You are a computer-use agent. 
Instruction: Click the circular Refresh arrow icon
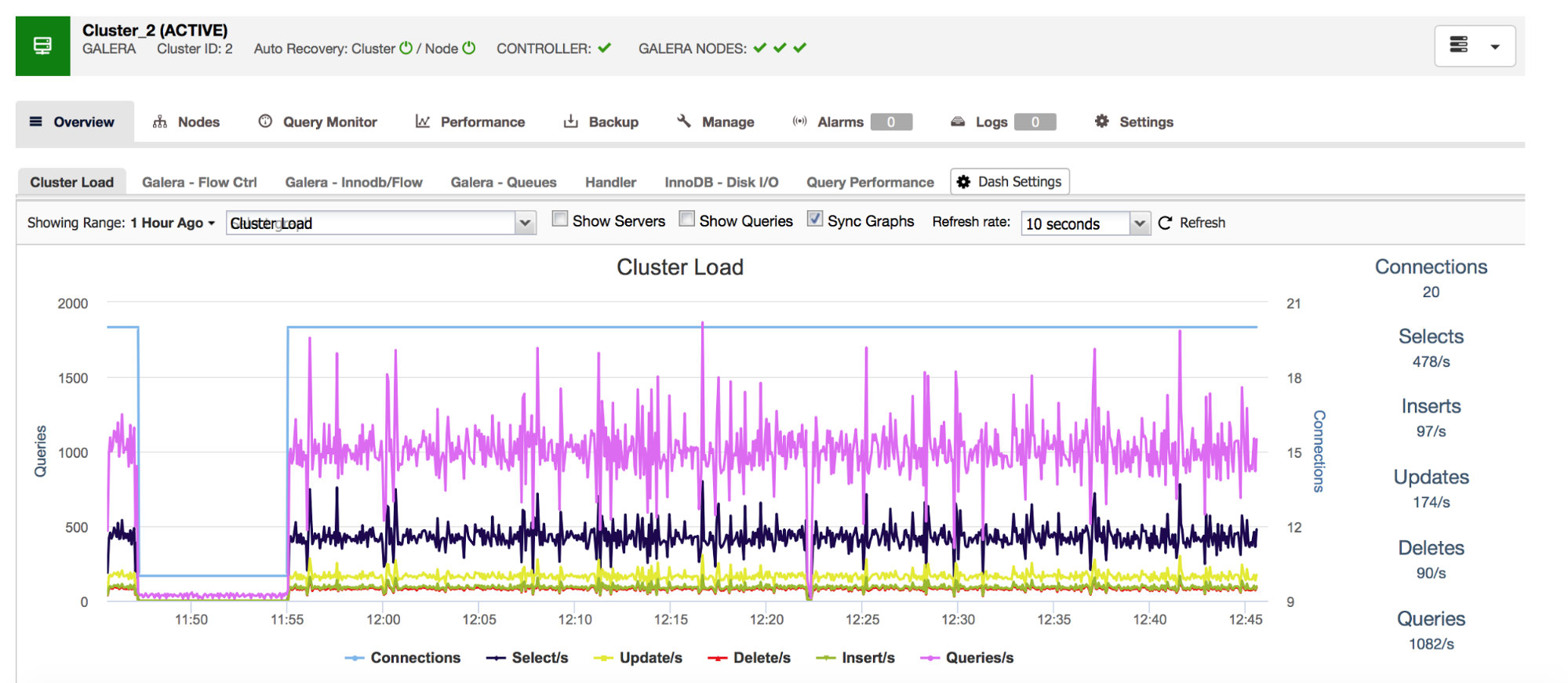point(1165,223)
